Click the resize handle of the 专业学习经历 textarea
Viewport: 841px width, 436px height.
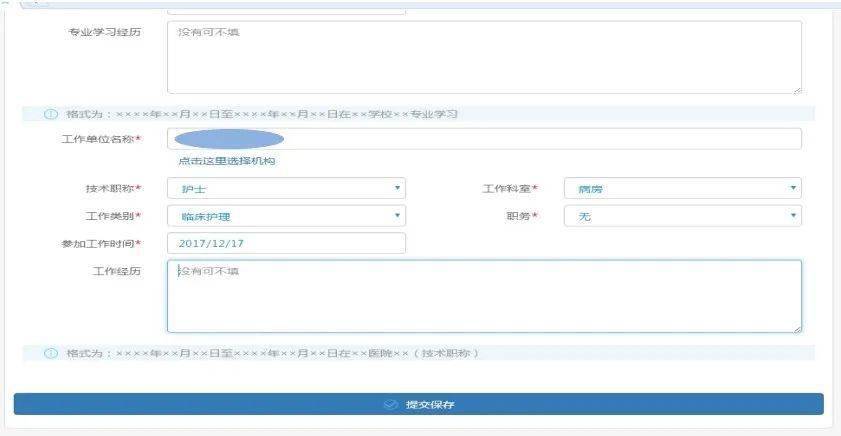pyautogui.click(x=796, y=89)
